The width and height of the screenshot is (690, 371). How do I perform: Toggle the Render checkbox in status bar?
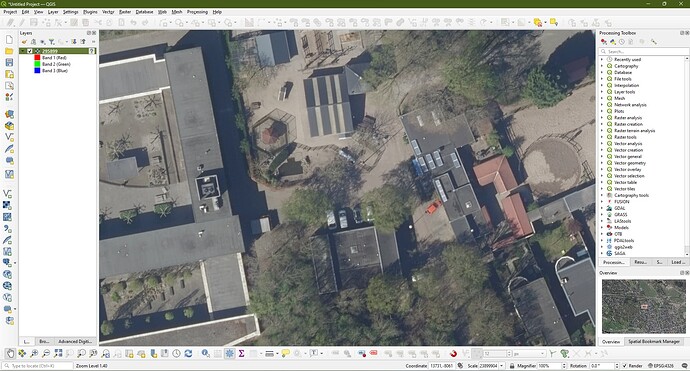(624, 366)
